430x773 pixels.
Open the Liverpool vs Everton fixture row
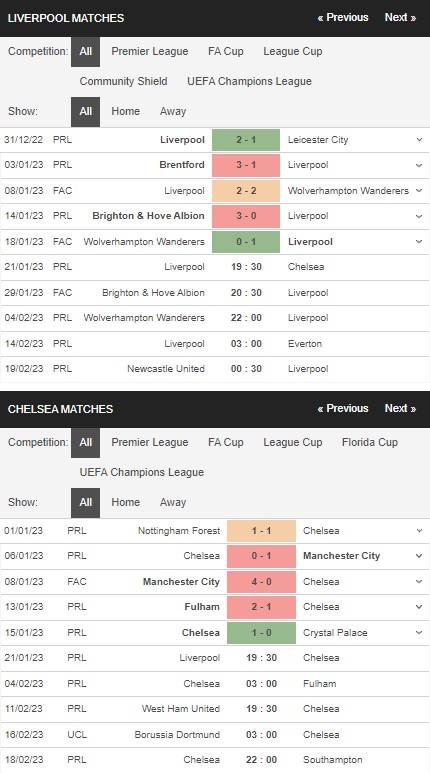tap(215, 344)
